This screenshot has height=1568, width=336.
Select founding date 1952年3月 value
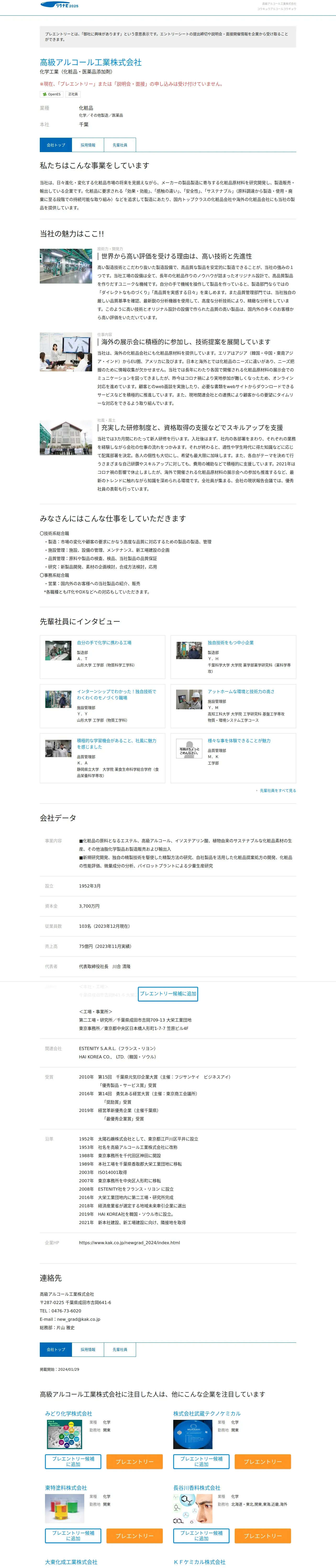[90, 886]
